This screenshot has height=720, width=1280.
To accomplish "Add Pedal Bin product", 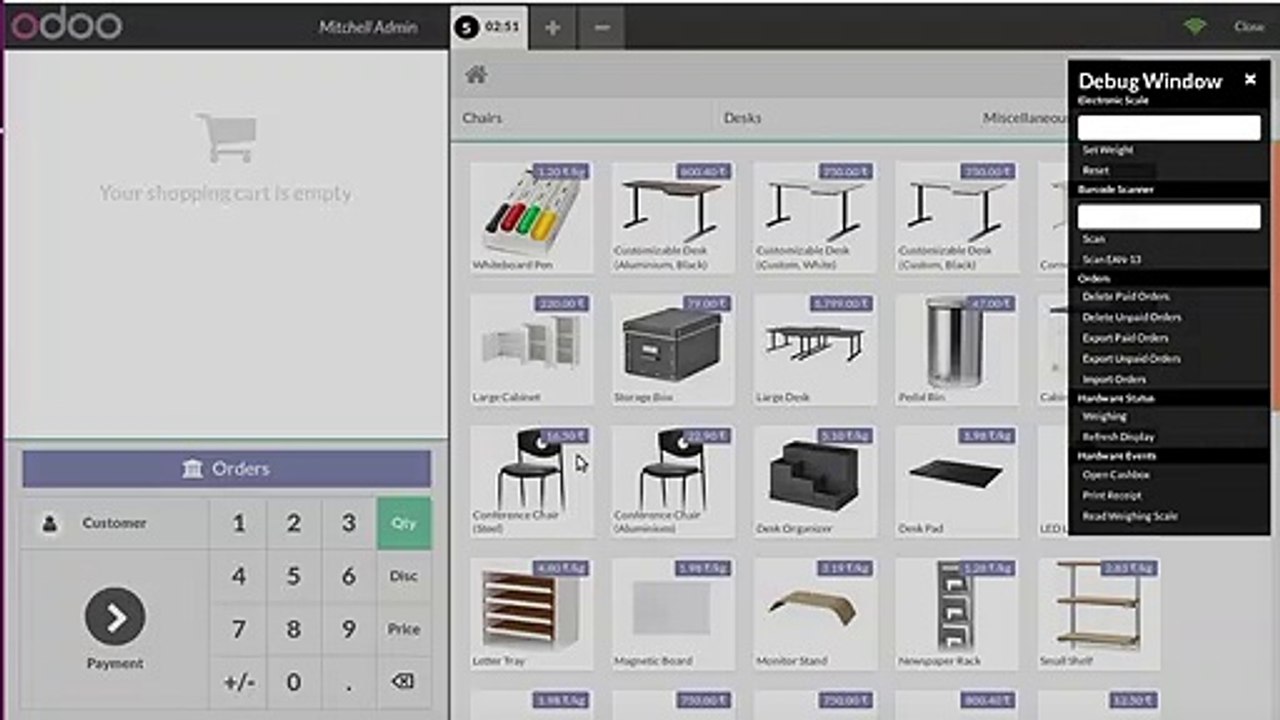I will [x=957, y=350].
